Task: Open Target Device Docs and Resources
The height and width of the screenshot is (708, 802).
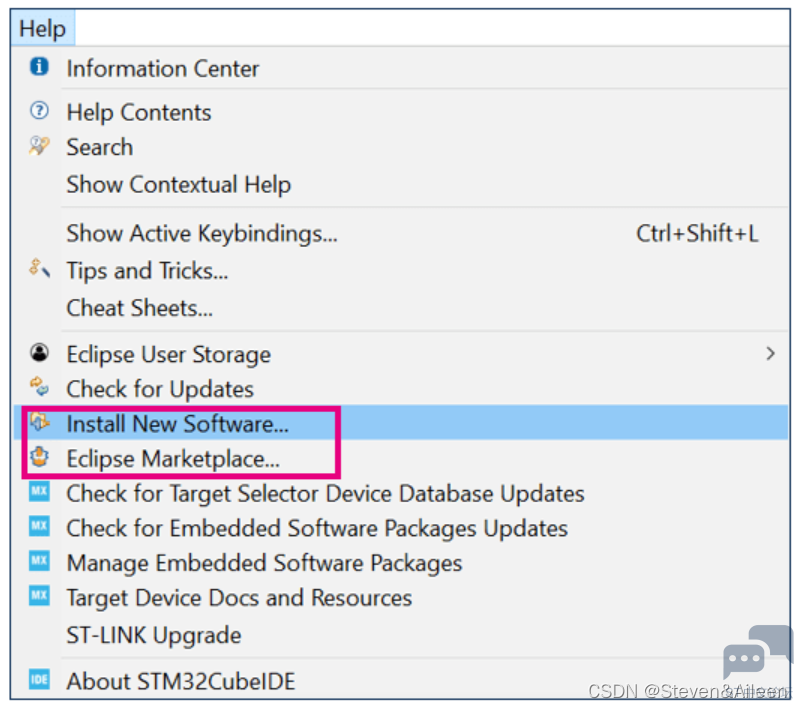Action: 238,598
